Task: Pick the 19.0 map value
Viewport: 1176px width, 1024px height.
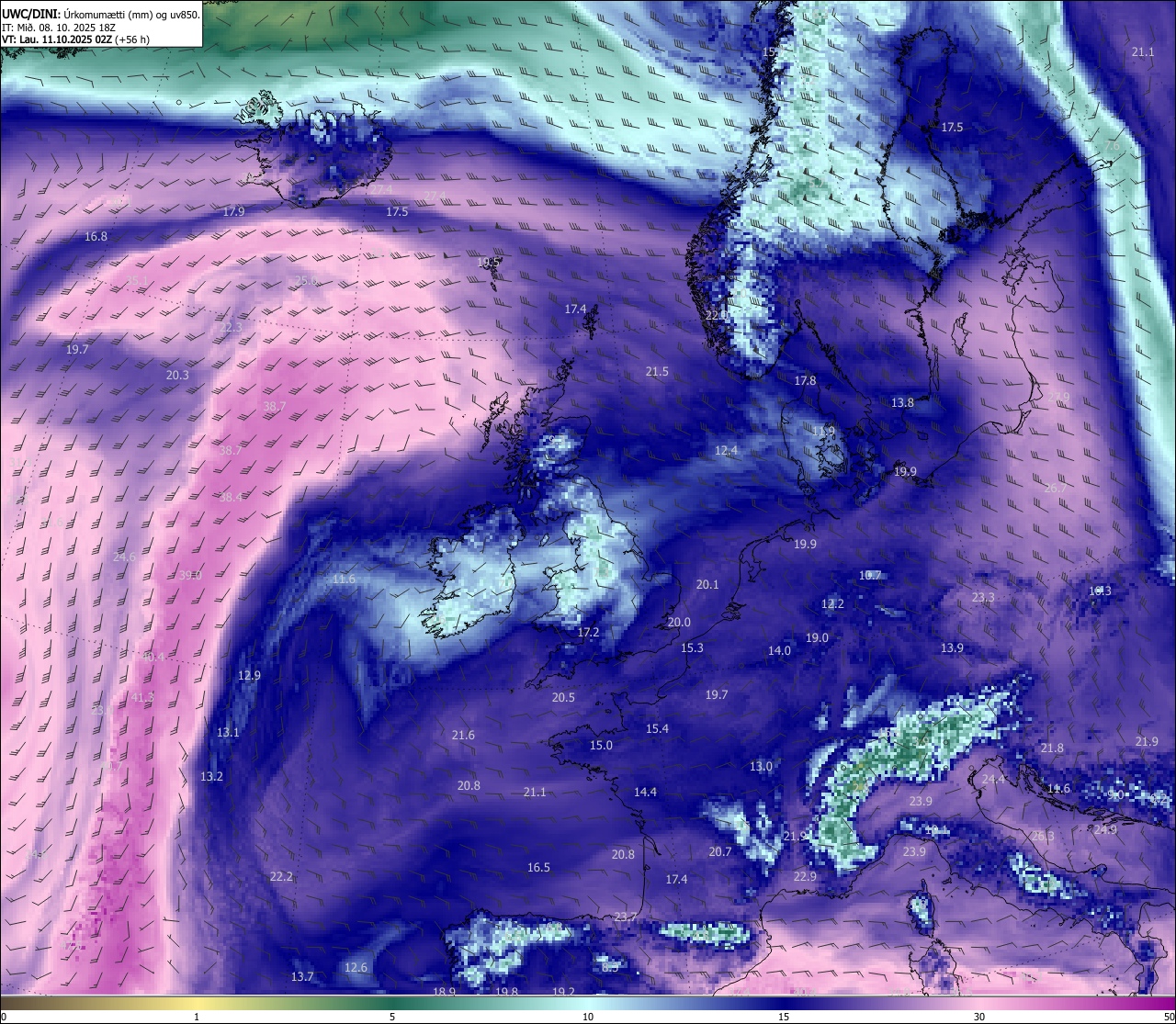Action: click(x=817, y=637)
